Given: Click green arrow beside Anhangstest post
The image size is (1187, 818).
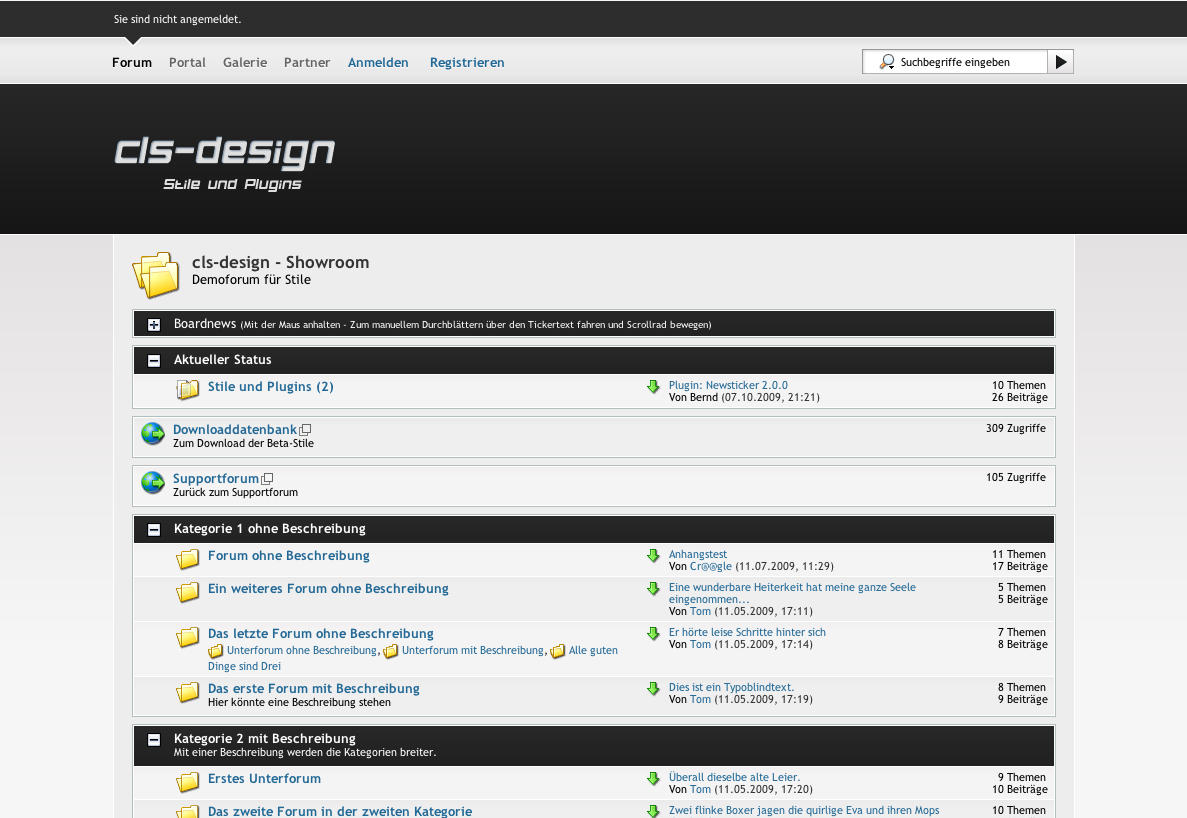Looking at the screenshot, I should click(x=653, y=556).
